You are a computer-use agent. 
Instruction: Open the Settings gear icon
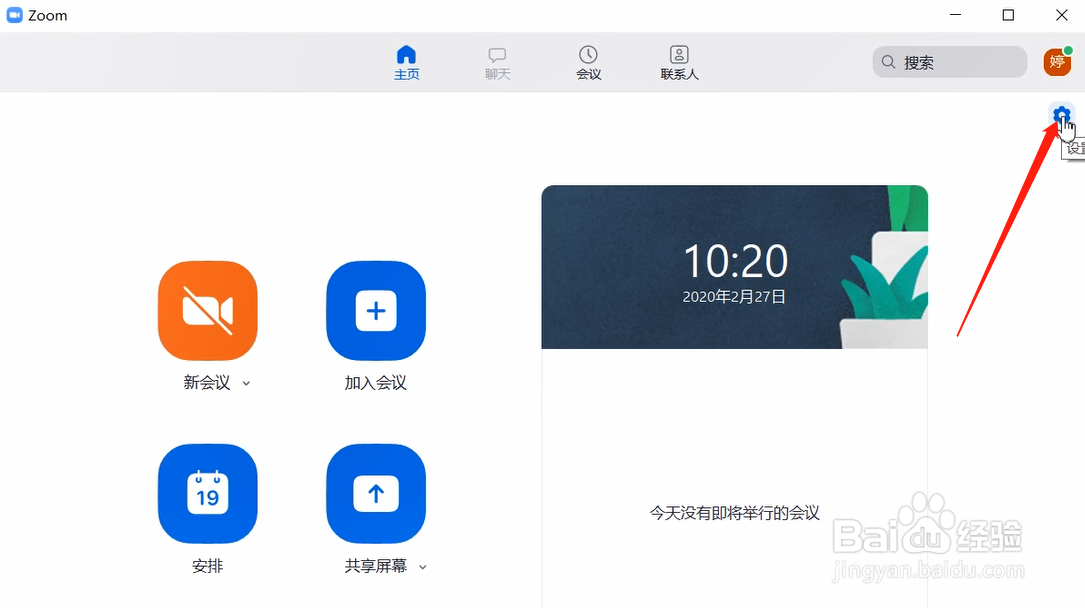tap(1061, 114)
